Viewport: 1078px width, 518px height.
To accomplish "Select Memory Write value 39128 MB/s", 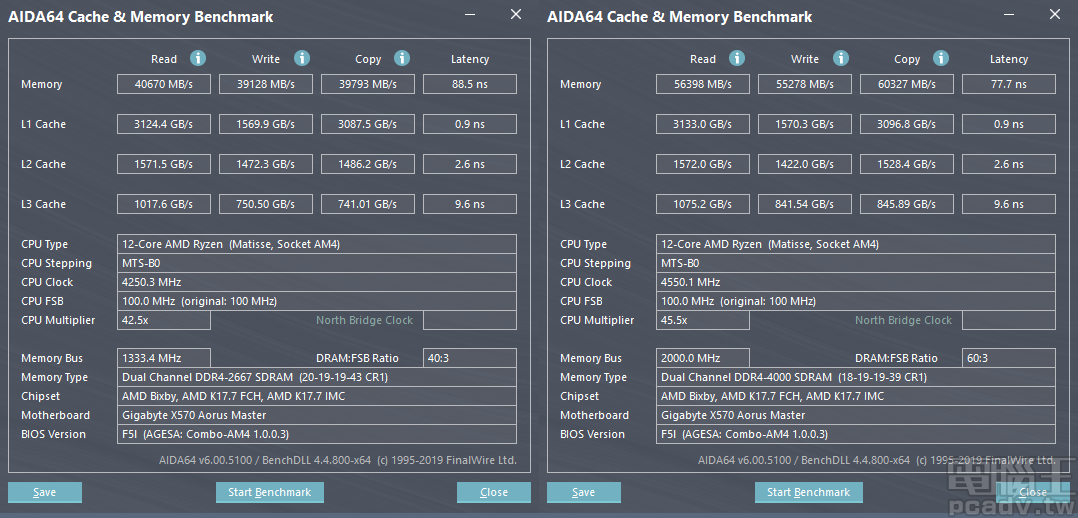I will [x=265, y=85].
